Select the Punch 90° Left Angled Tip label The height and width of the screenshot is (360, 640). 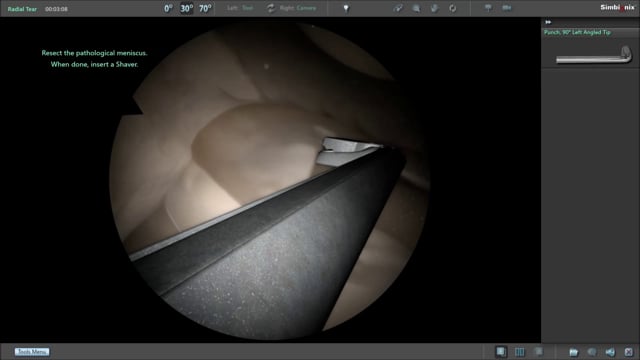577,32
